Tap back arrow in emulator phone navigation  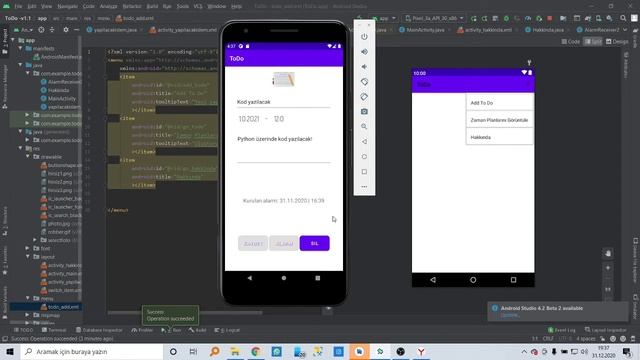250,278
